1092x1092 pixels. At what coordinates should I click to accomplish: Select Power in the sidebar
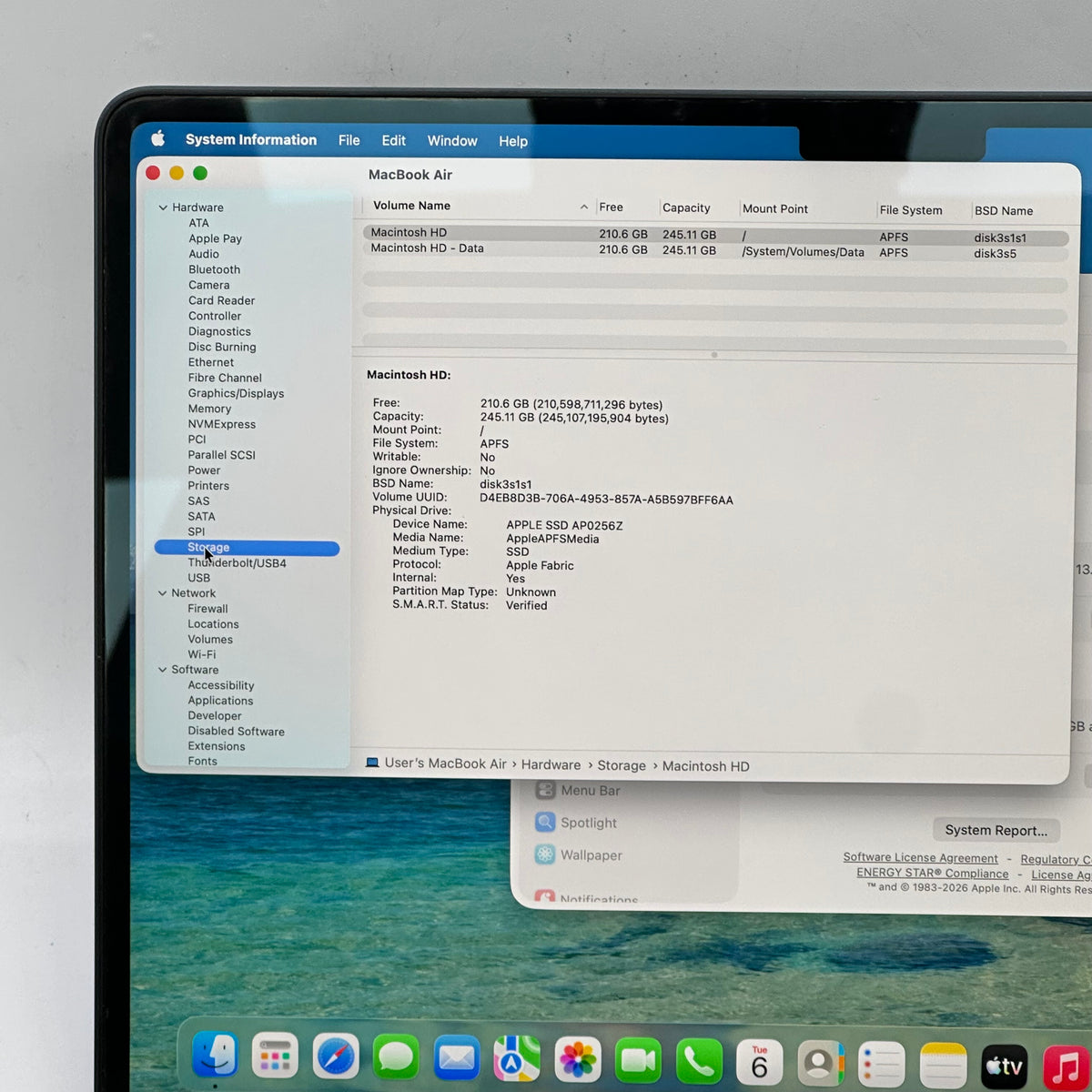tap(204, 470)
